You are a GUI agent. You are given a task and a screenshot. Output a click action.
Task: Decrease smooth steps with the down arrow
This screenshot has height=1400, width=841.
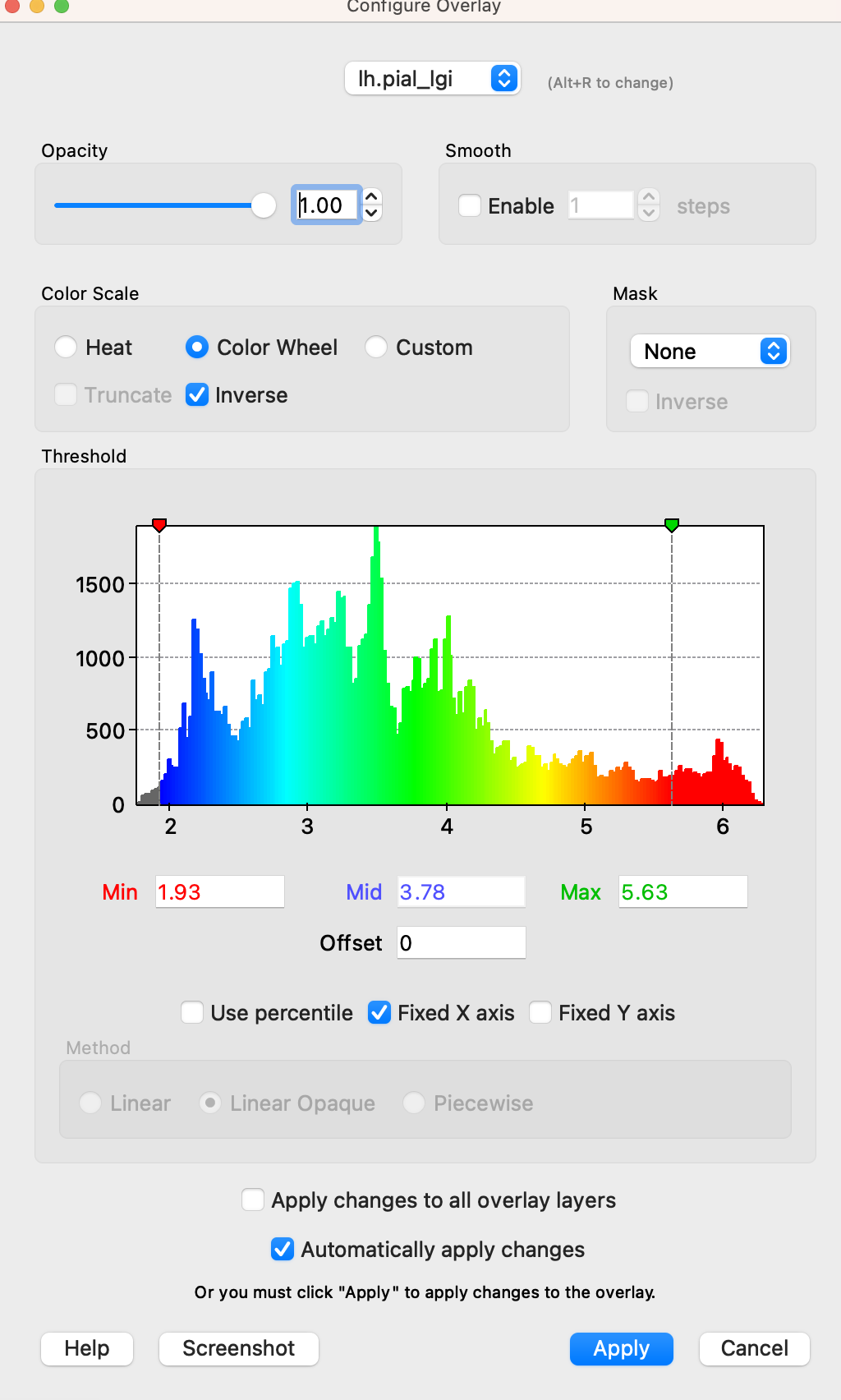(649, 214)
